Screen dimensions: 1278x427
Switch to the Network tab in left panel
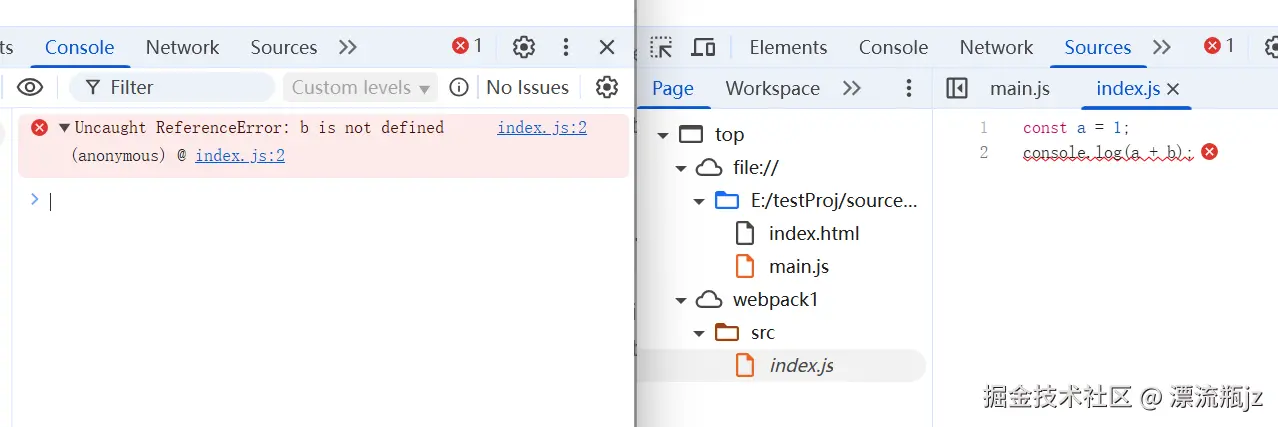182,47
